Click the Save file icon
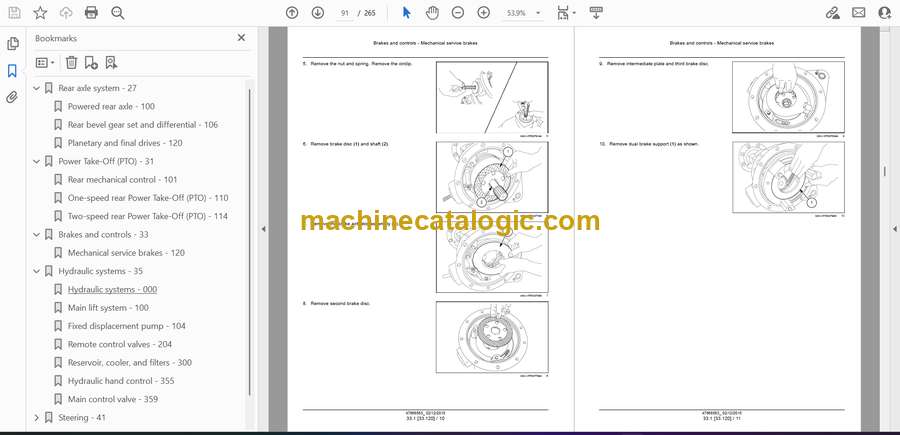Screen dimensions: 900x435 (x=14, y=13)
